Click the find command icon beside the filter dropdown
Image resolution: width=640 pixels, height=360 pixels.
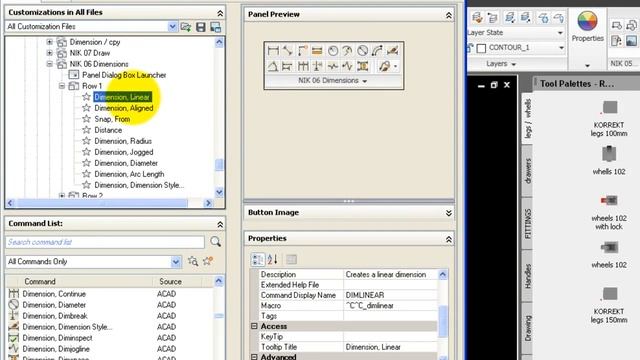point(193,261)
